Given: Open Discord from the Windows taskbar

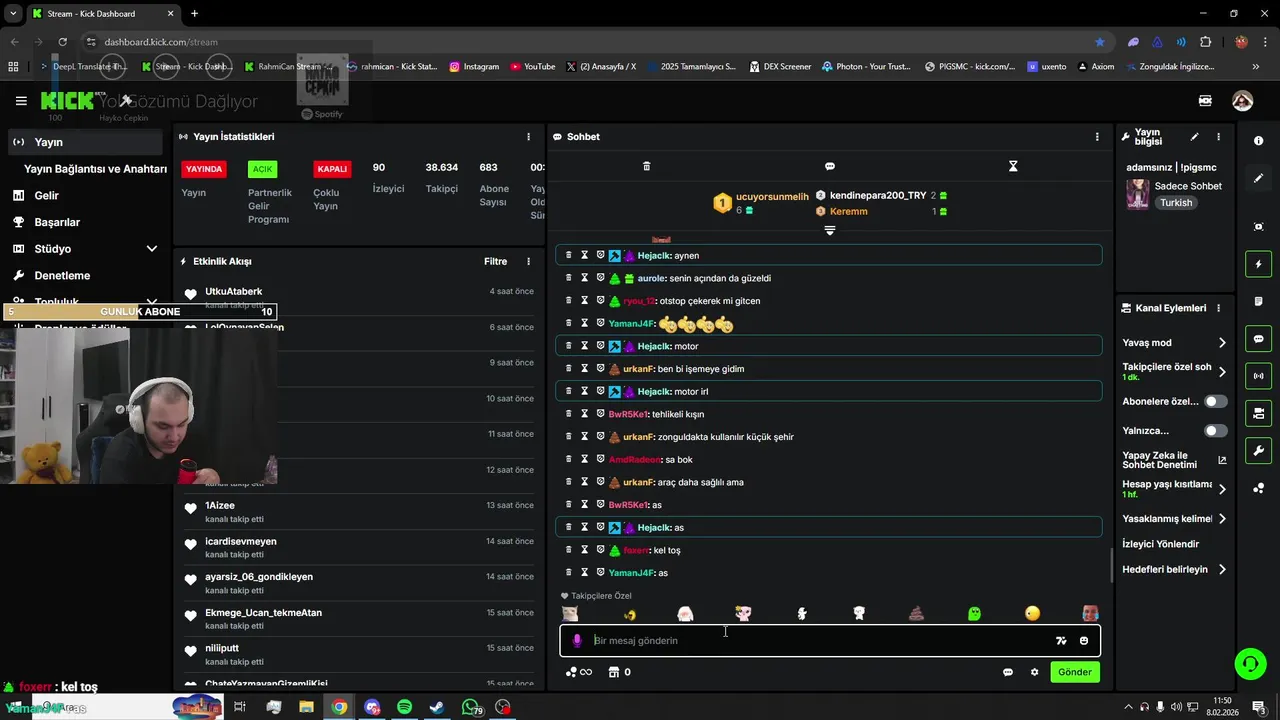Looking at the screenshot, I should pos(372,707).
